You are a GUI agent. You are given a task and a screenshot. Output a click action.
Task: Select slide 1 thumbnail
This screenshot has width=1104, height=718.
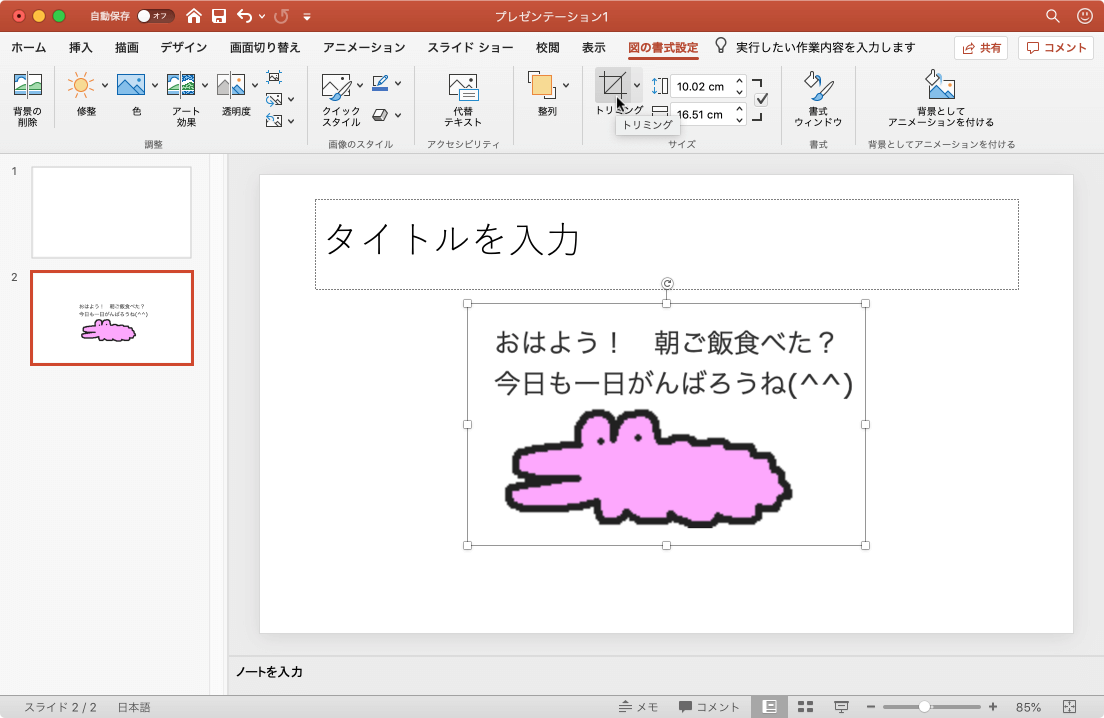pyautogui.click(x=111, y=212)
